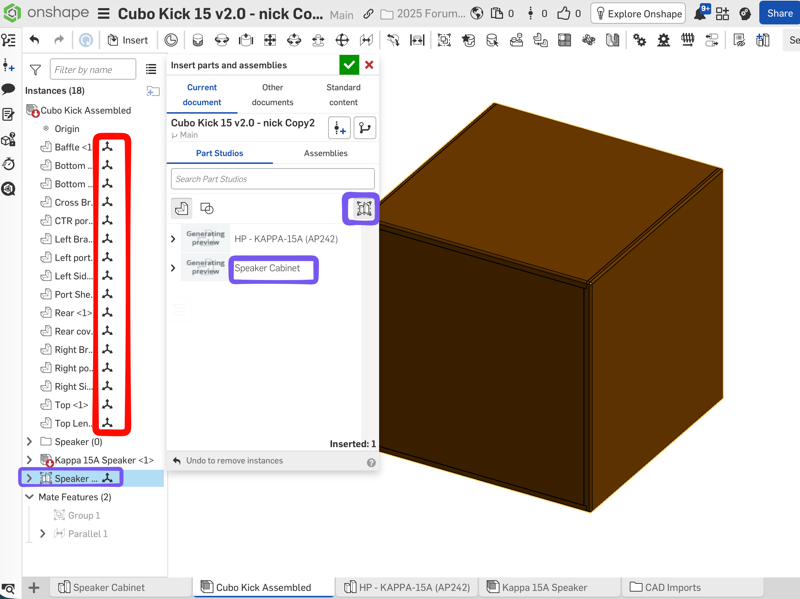Click the Undo arrow

tap(34, 40)
